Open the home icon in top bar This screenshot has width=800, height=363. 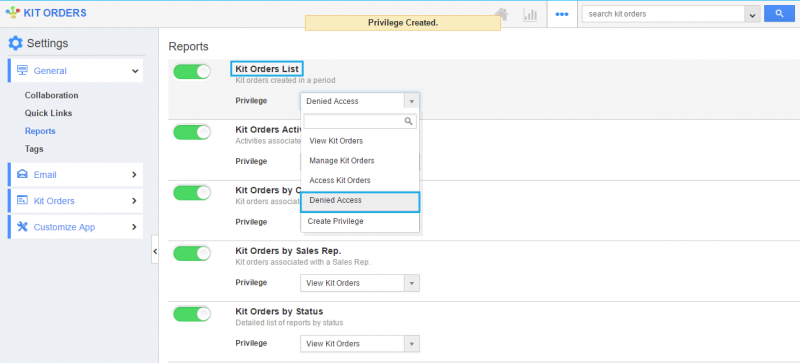[502, 14]
